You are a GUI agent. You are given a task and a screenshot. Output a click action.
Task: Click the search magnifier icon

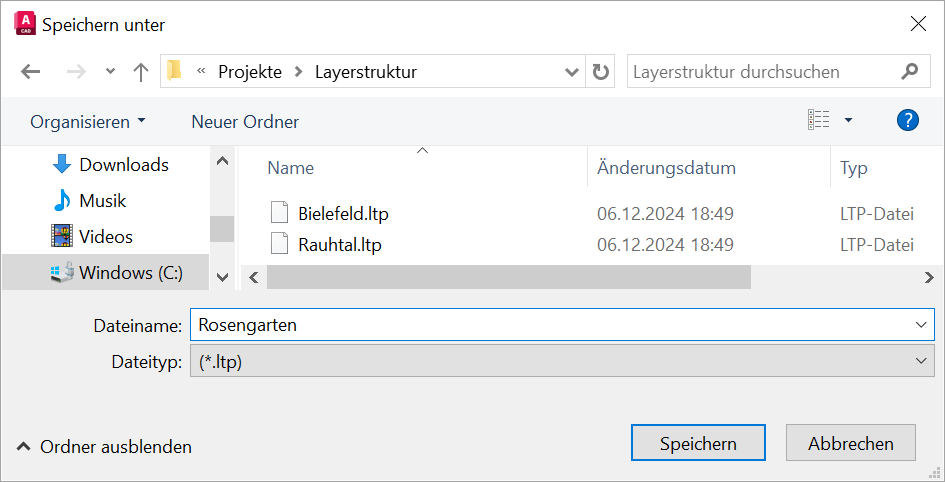pyautogui.click(x=909, y=72)
